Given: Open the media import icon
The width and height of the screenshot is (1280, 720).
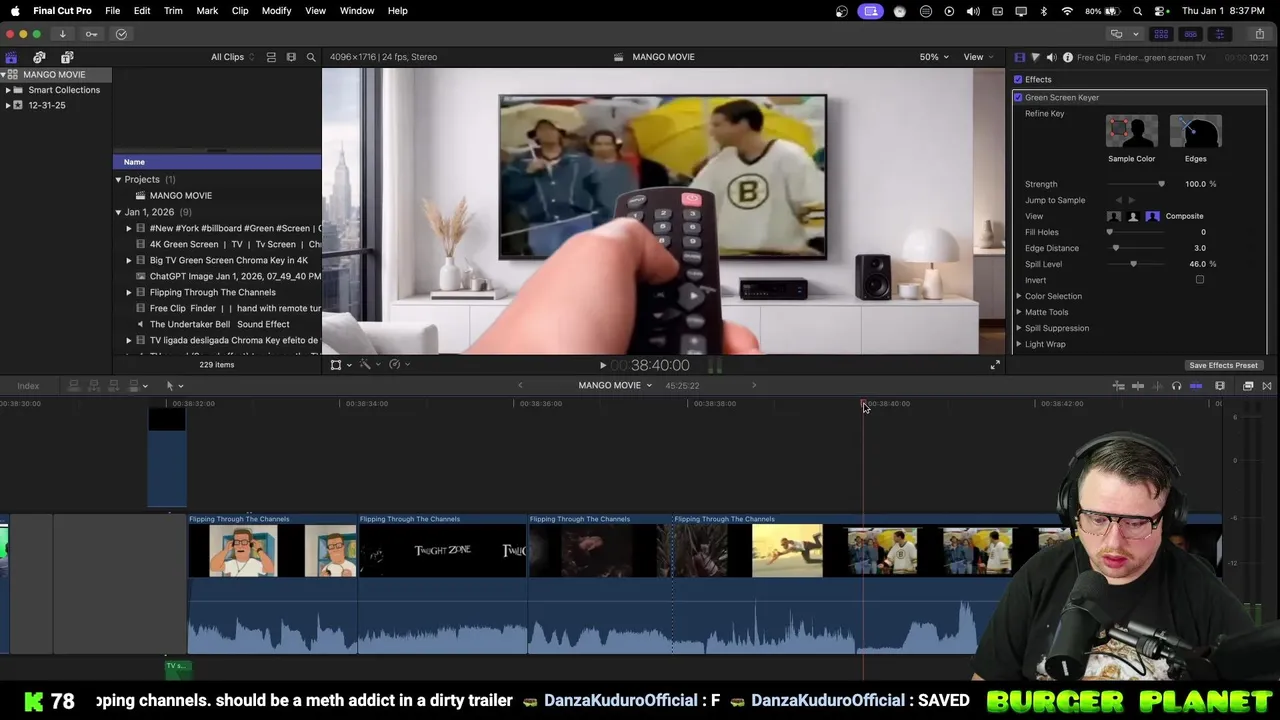Looking at the screenshot, I should click(x=62, y=34).
